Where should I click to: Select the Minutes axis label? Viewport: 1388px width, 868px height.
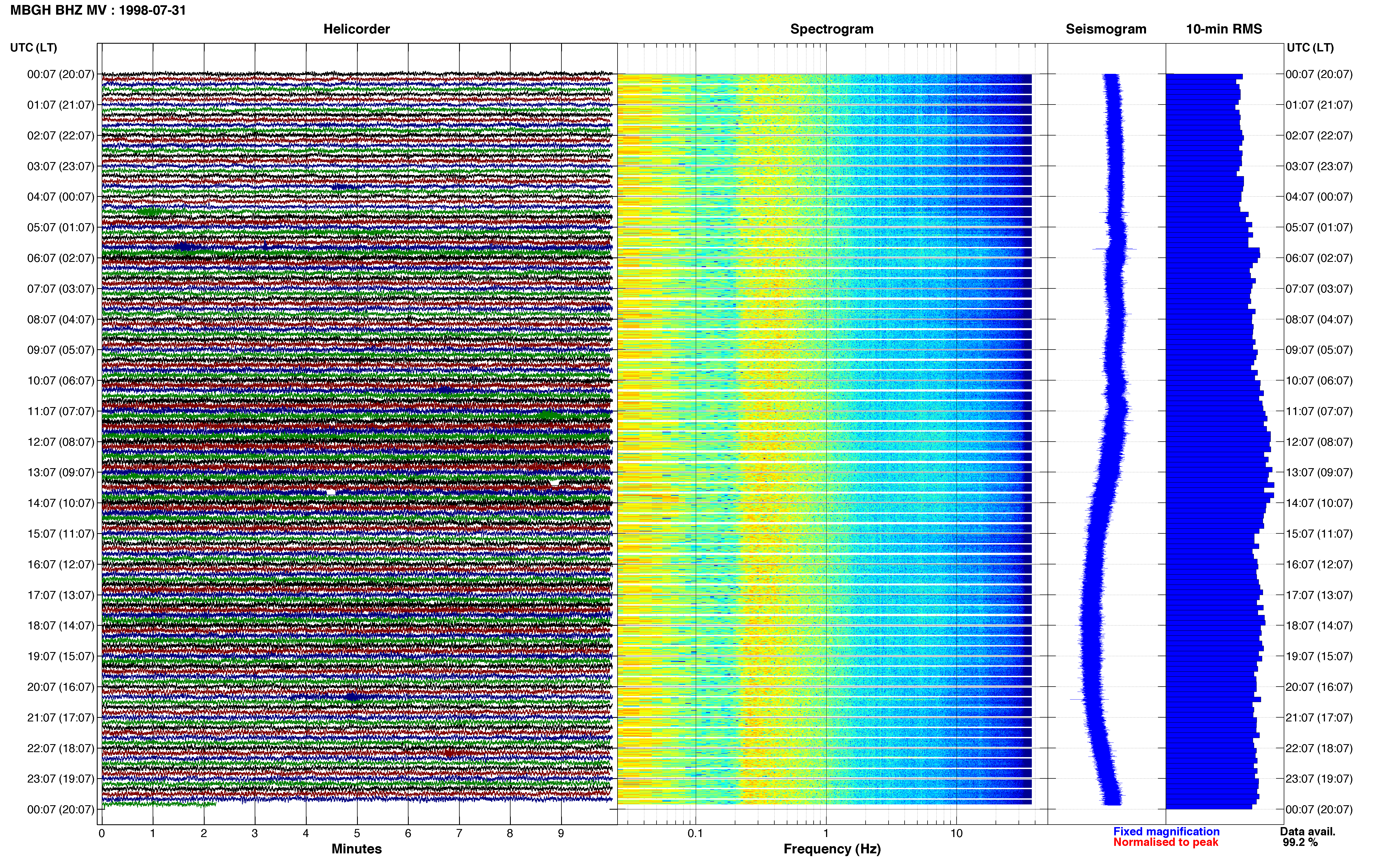coord(356,849)
